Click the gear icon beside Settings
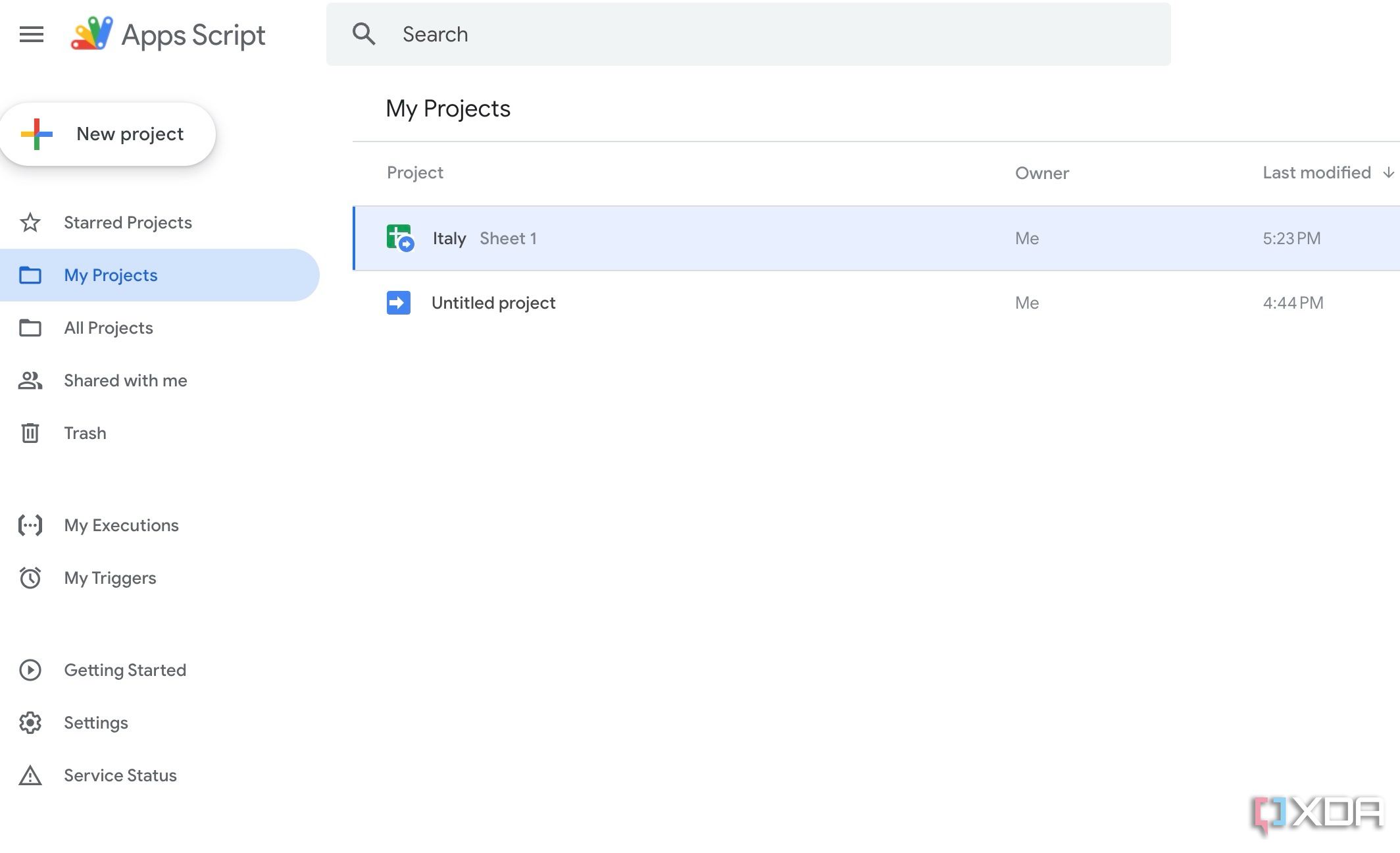1400x853 pixels. [x=30, y=723]
